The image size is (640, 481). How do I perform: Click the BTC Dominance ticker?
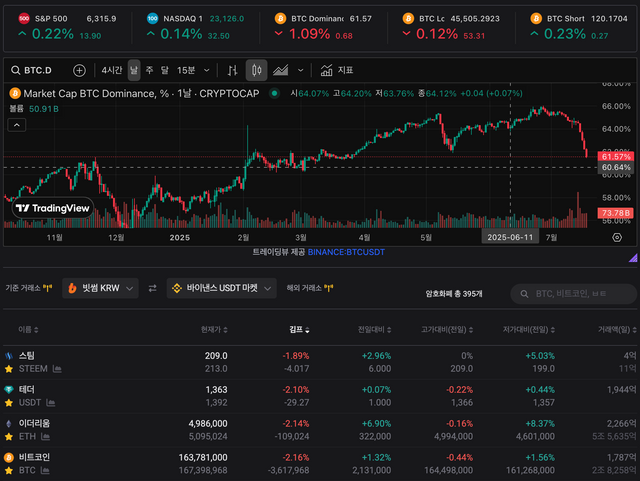(323, 27)
